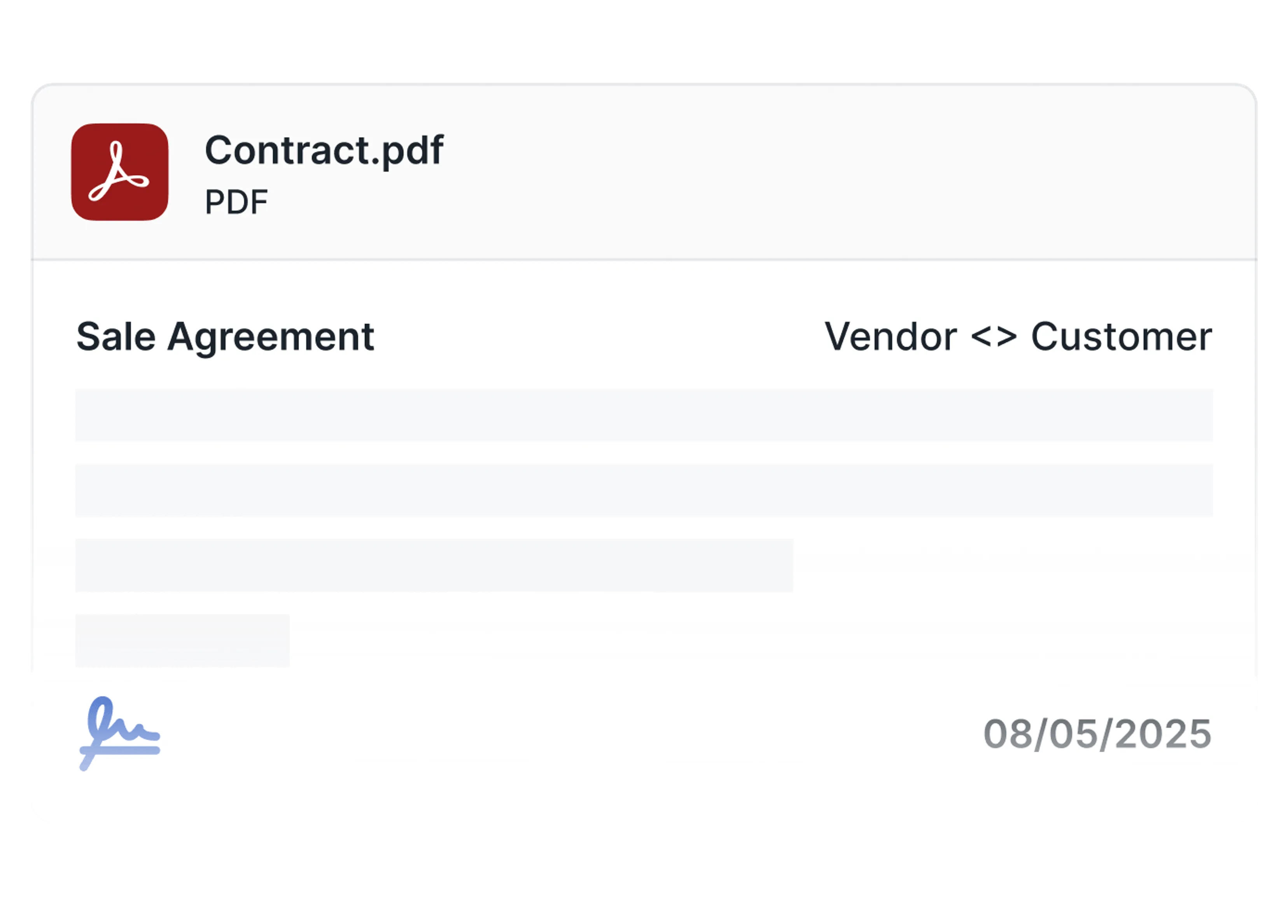Screen dimensions: 1288x924
Task: Click the first gray placeholder text line
Action: (x=644, y=415)
